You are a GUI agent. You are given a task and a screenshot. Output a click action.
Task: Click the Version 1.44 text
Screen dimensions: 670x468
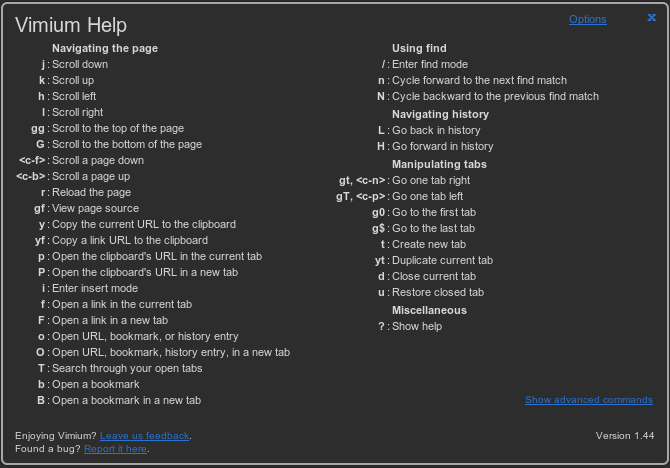pyautogui.click(x=624, y=435)
